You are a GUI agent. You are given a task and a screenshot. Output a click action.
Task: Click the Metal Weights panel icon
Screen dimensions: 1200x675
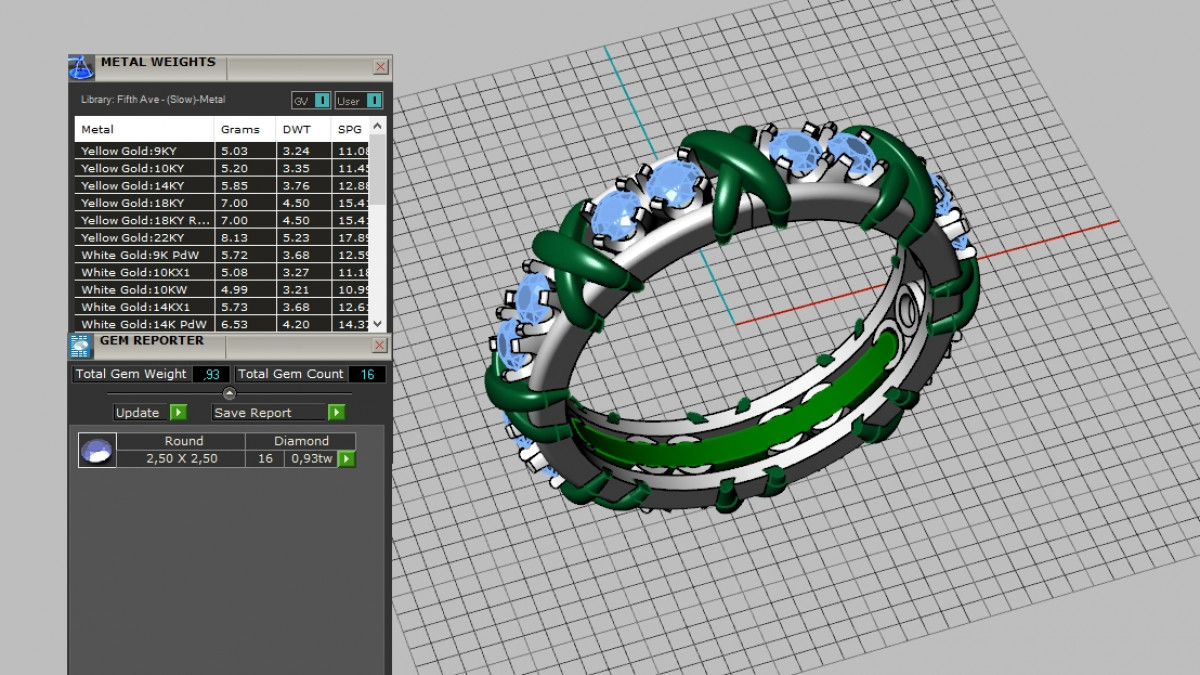click(x=81, y=67)
